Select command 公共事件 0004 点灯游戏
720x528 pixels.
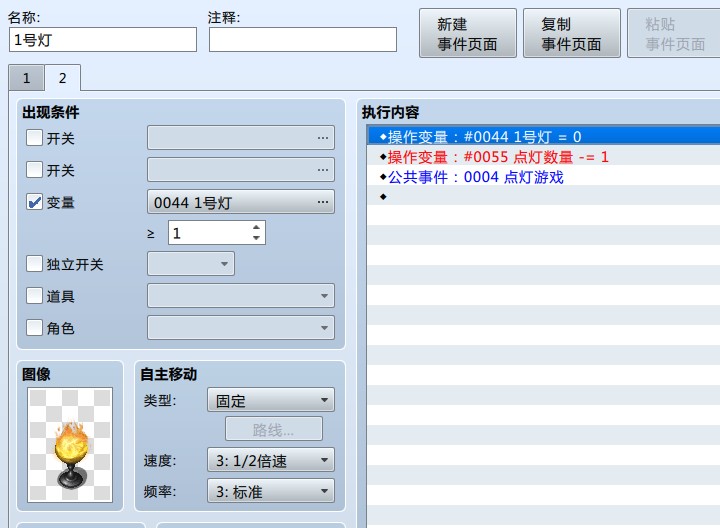tap(544, 177)
